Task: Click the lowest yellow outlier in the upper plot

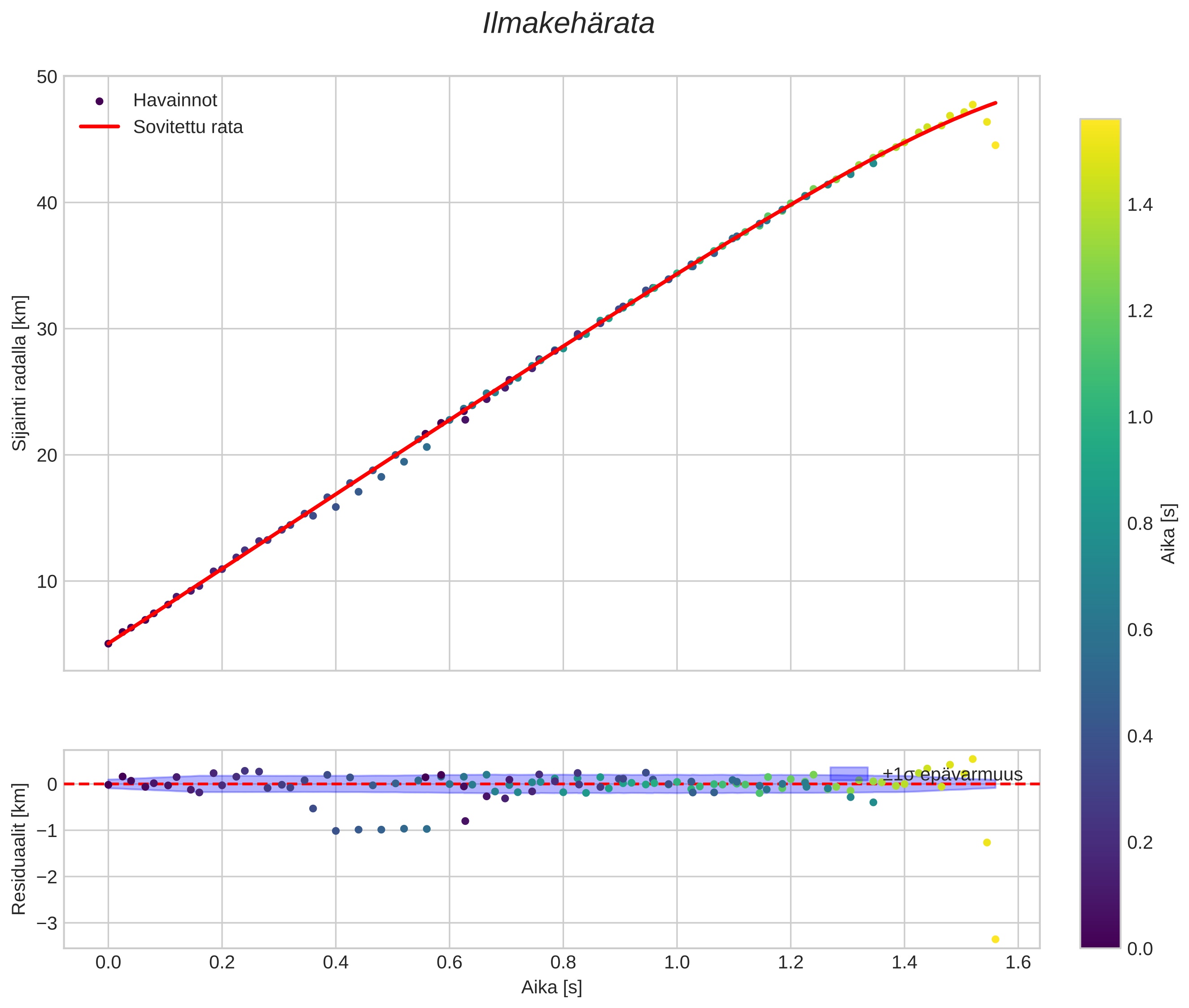Action: click(x=995, y=145)
